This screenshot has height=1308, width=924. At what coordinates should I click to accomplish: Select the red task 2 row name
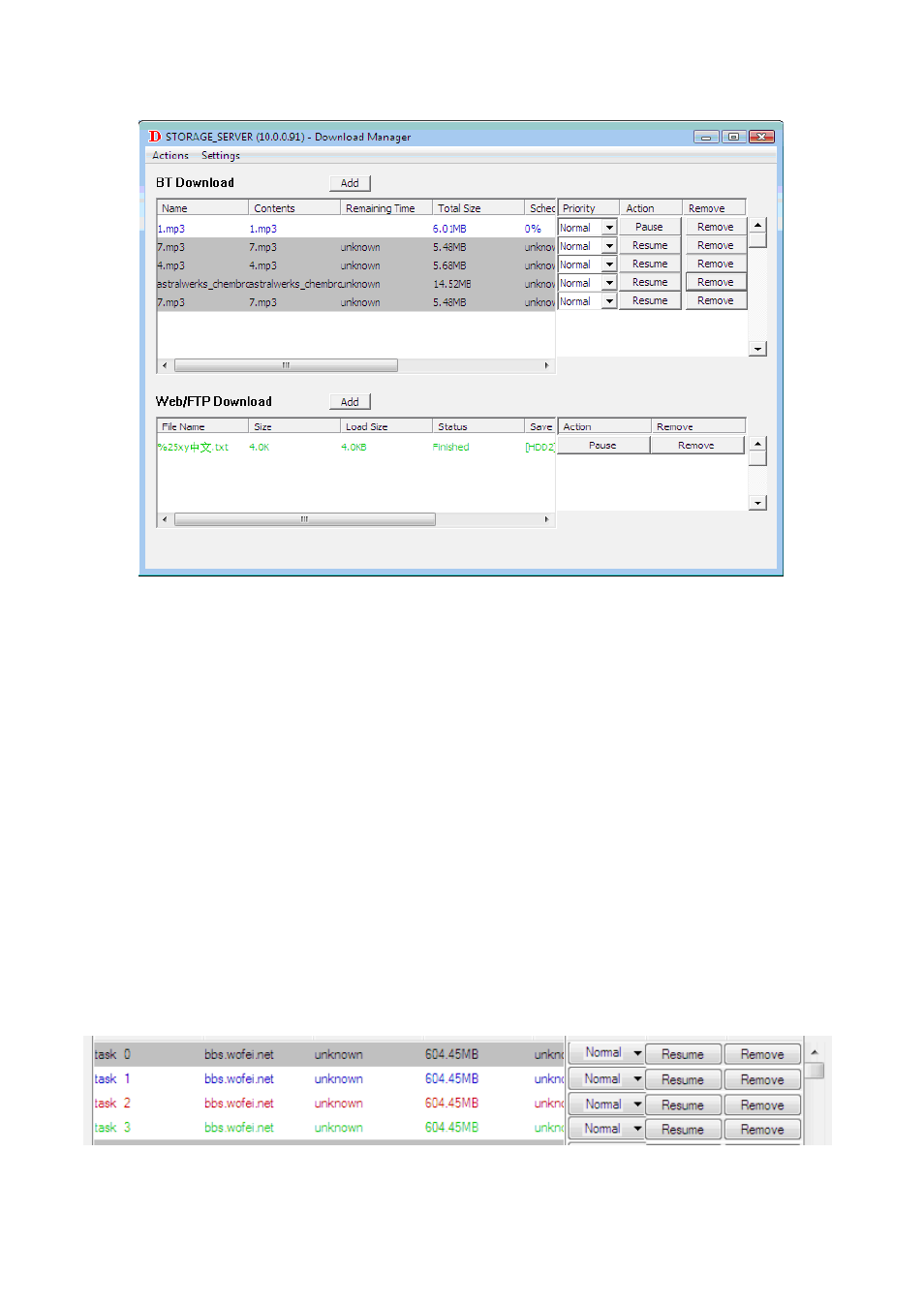(112, 1104)
